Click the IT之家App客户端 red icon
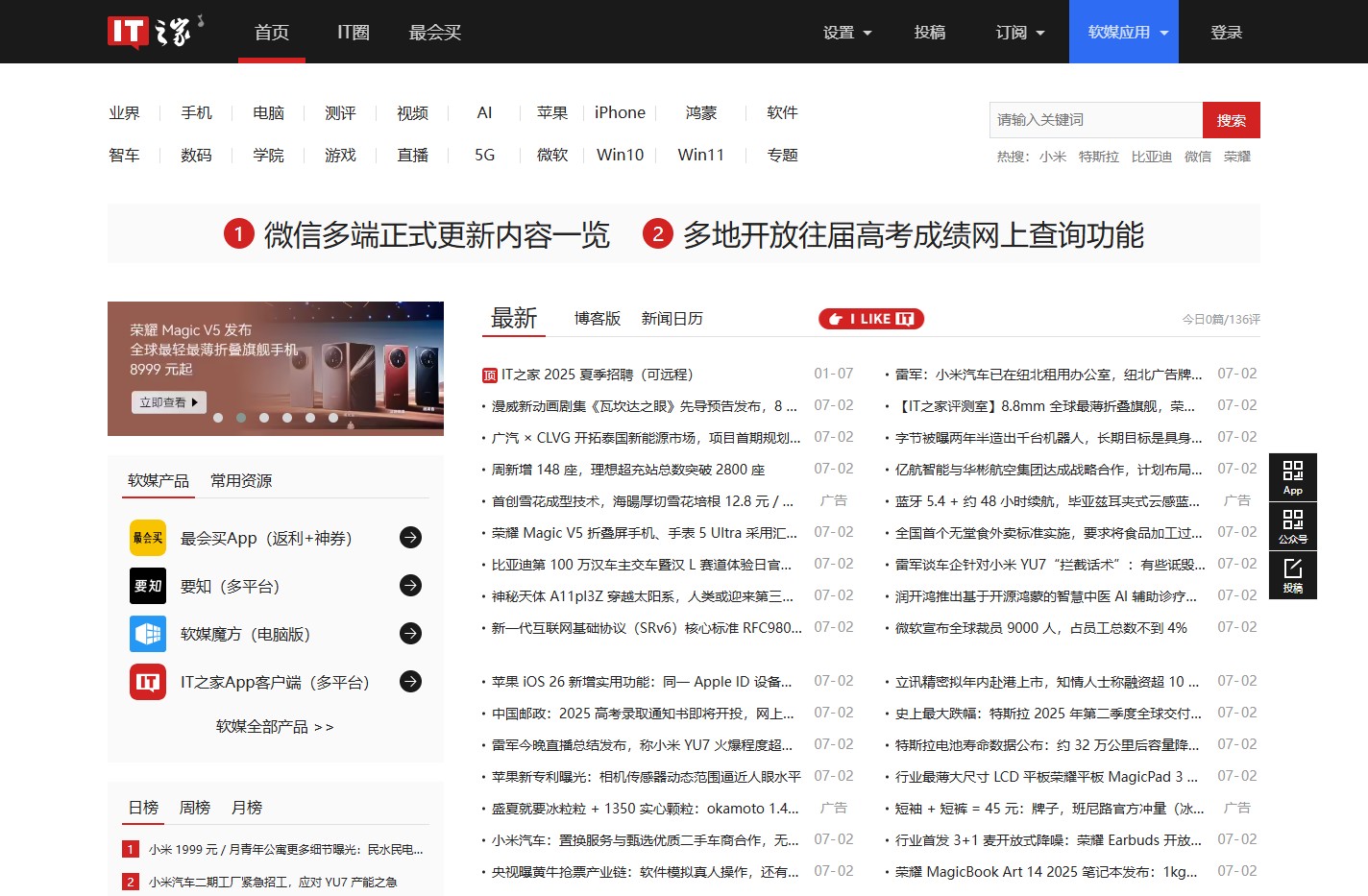The width and height of the screenshot is (1368, 896). pyautogui.click(x=148, y=682)
